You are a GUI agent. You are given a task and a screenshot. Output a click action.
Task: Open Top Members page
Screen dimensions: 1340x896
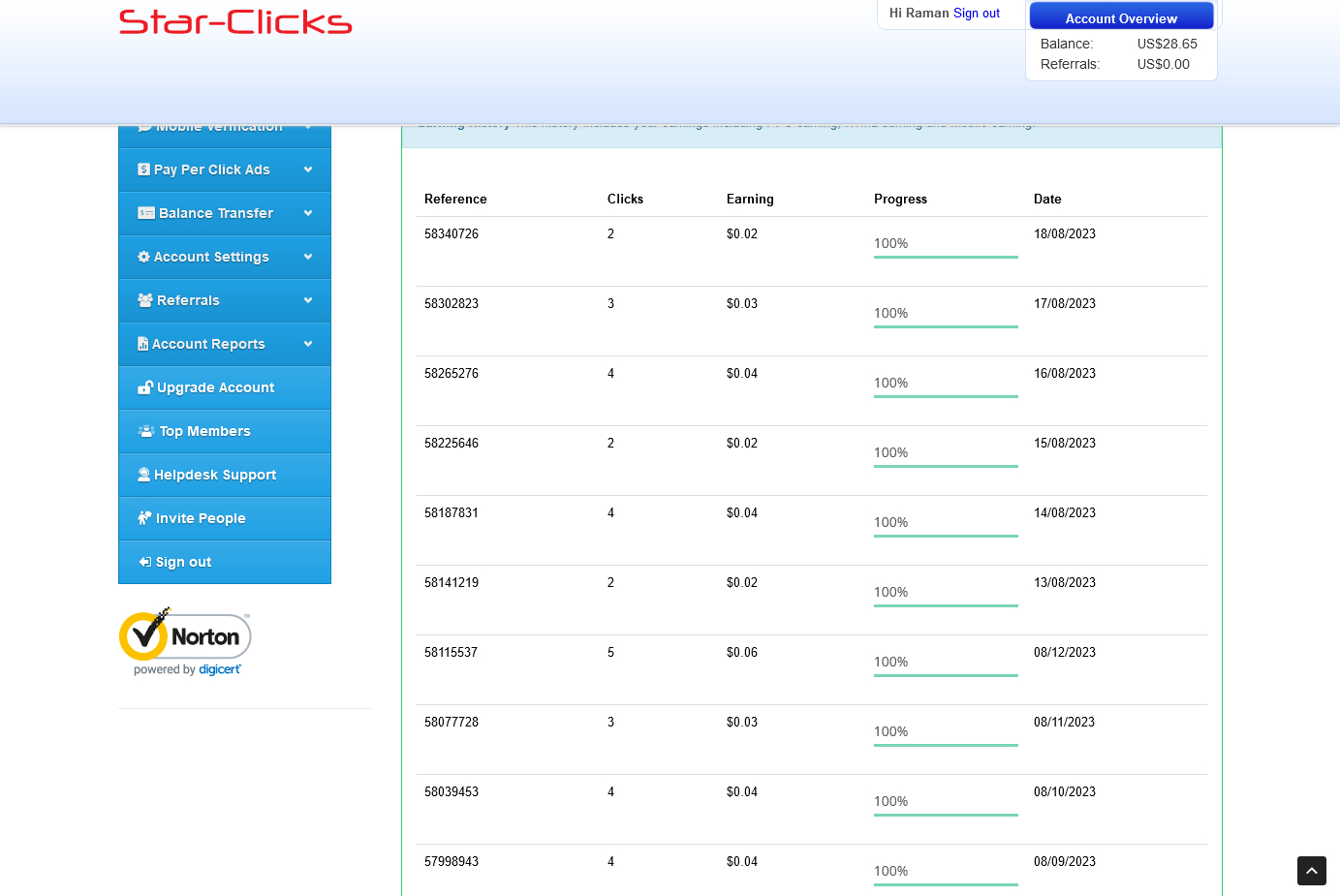coord(225,431)
